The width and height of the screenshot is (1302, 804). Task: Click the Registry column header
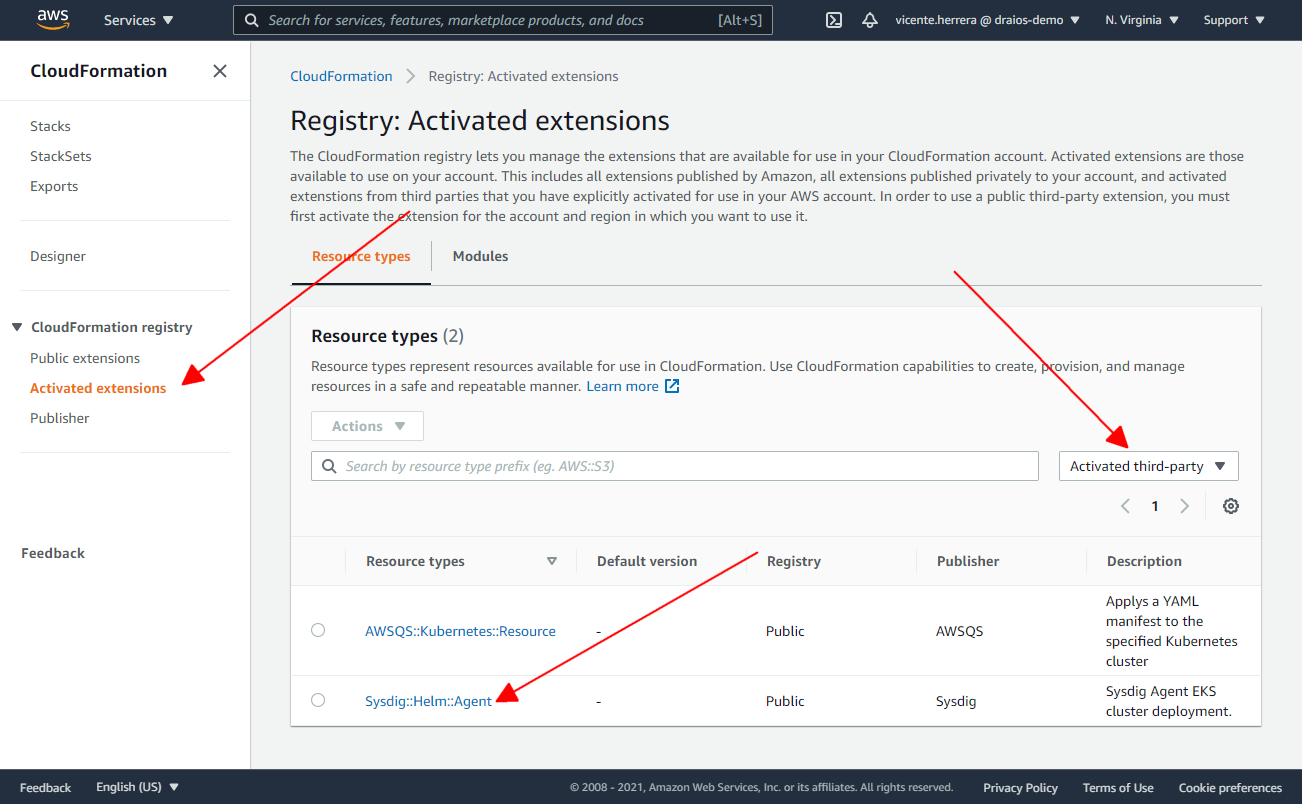pyautogui.click(x=794, y=561)
